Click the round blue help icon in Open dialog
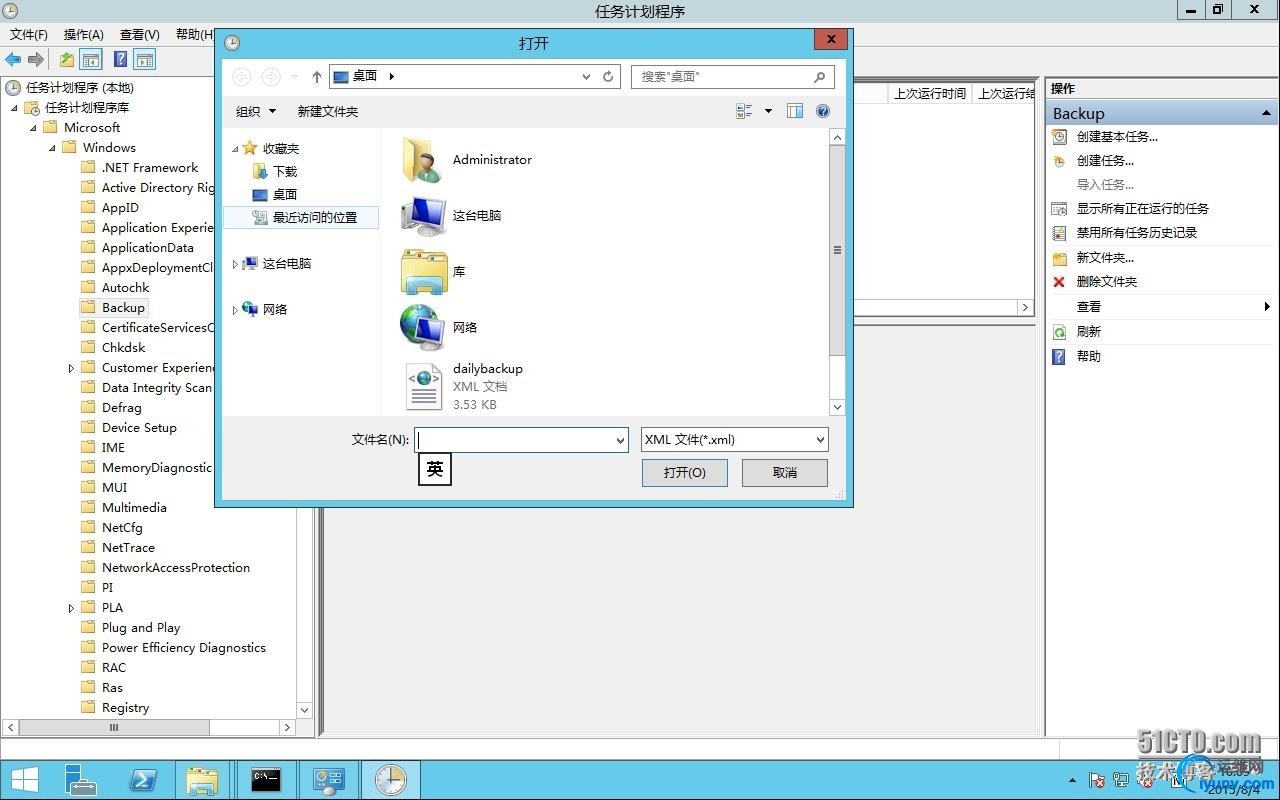This screenshot has width=1280, height=800. coord(823,111)
